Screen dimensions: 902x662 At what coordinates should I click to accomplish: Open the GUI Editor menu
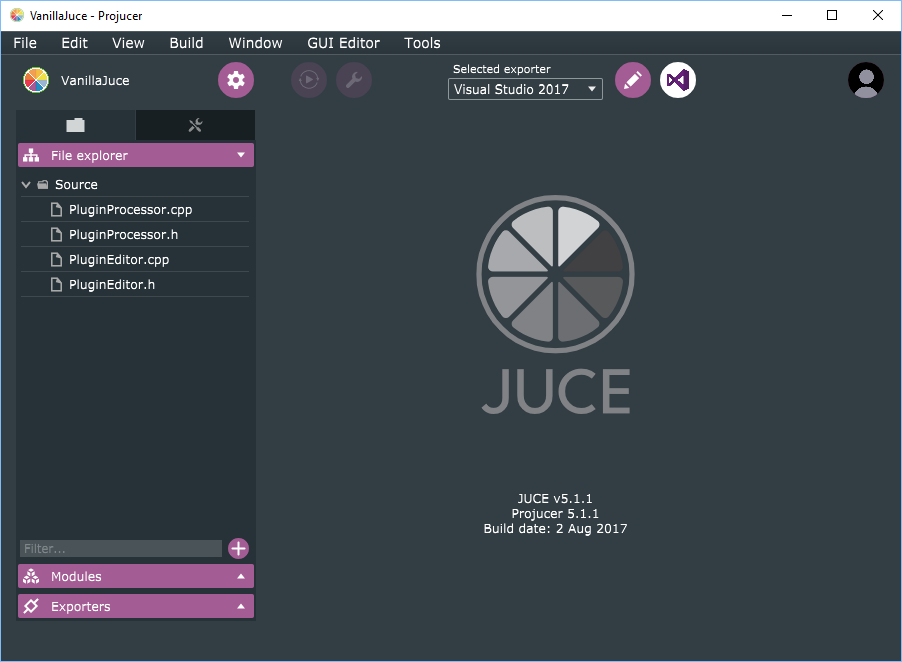coord(343,43)
